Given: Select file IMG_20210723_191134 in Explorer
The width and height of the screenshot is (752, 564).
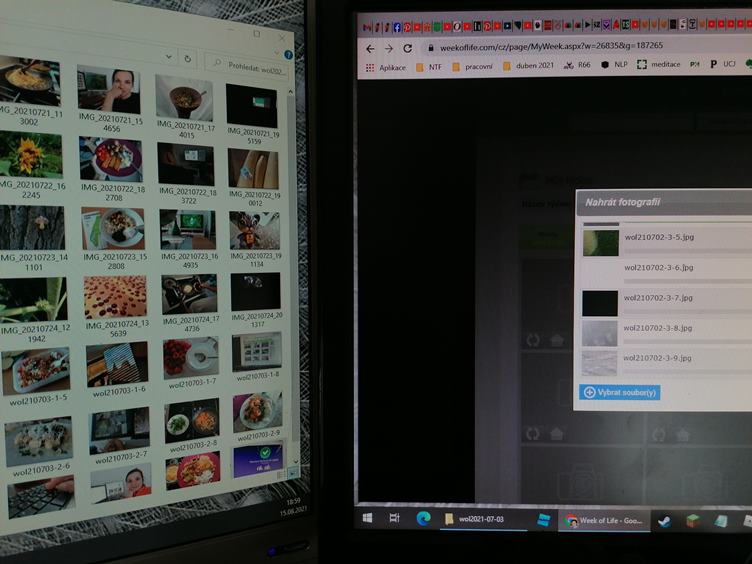Looking at the screenshot, I should 255,239.
